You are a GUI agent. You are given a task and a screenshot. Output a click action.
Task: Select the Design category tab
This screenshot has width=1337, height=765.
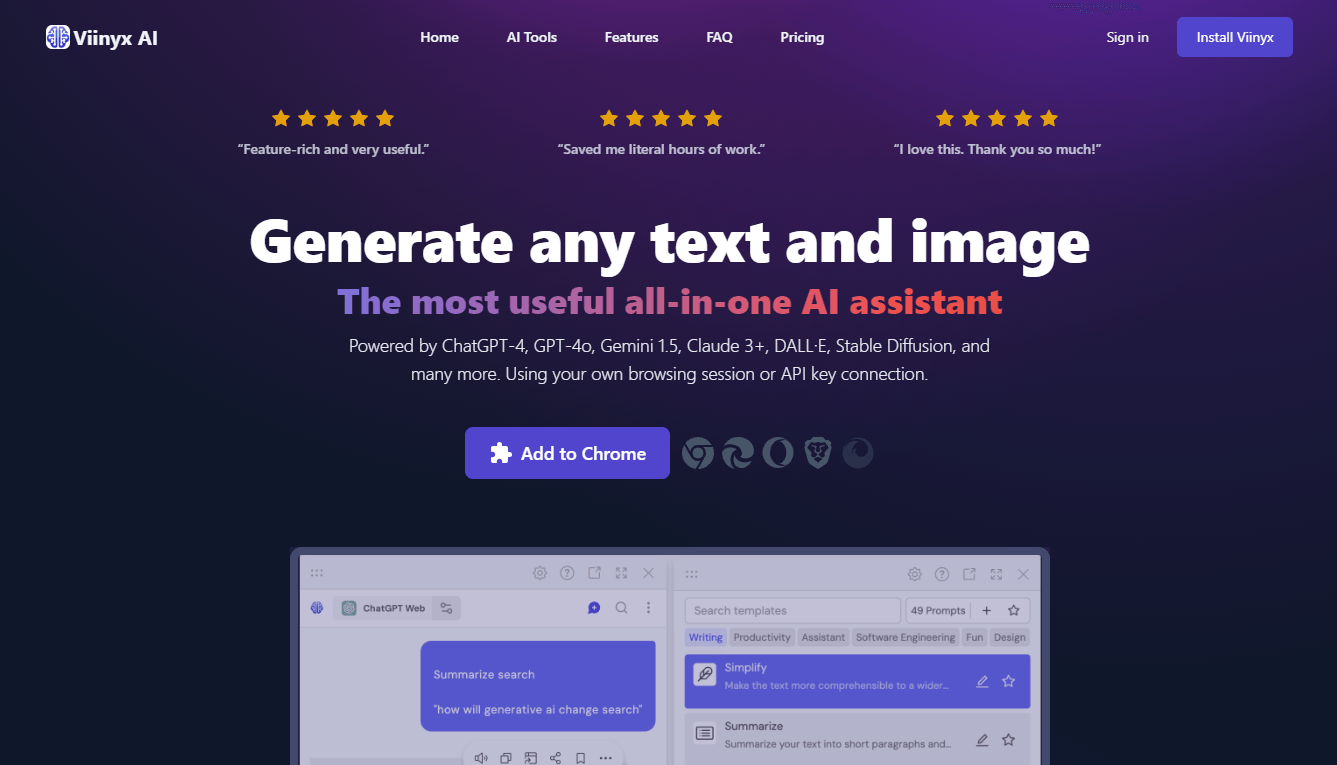(1010, 637)
